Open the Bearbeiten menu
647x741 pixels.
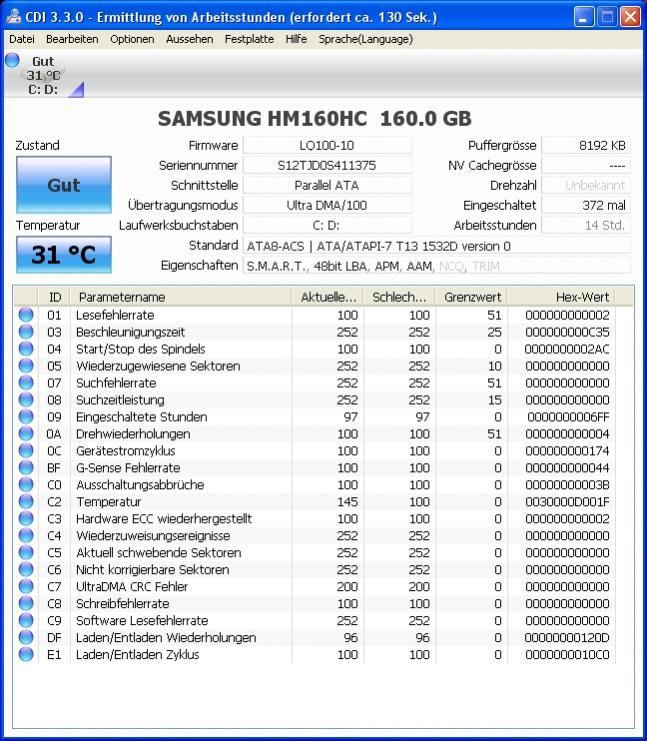point(72,39)
